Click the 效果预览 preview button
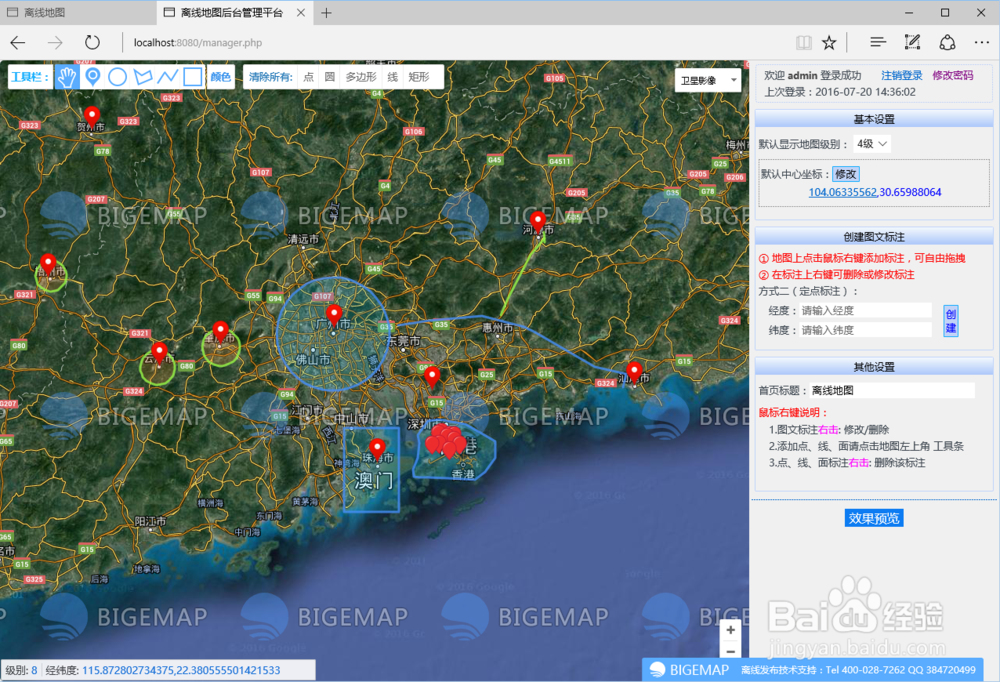 coord(874,517)
